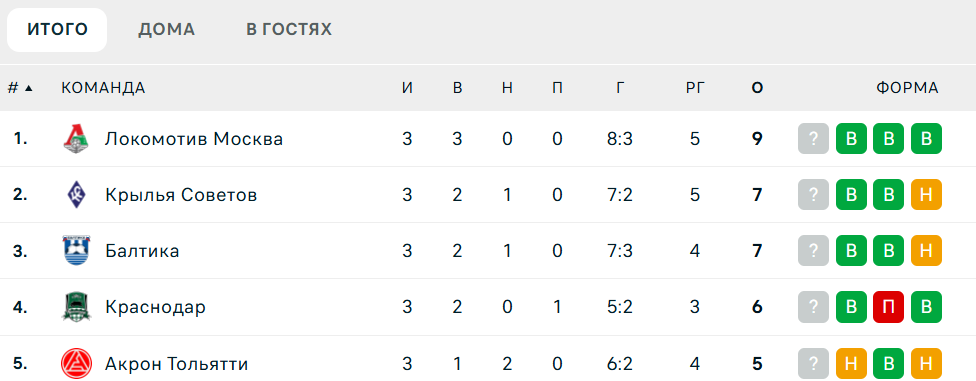The image size is (976, 381).
Task: Open Балтика's orange Н draw badge
Action: [x=926, y=251]
